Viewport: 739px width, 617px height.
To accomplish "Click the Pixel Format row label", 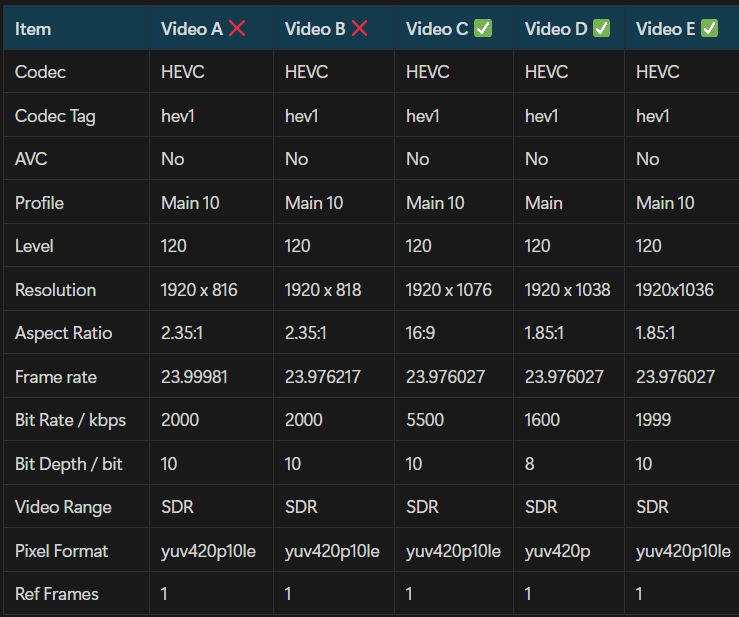I will (x=62, y=551).
